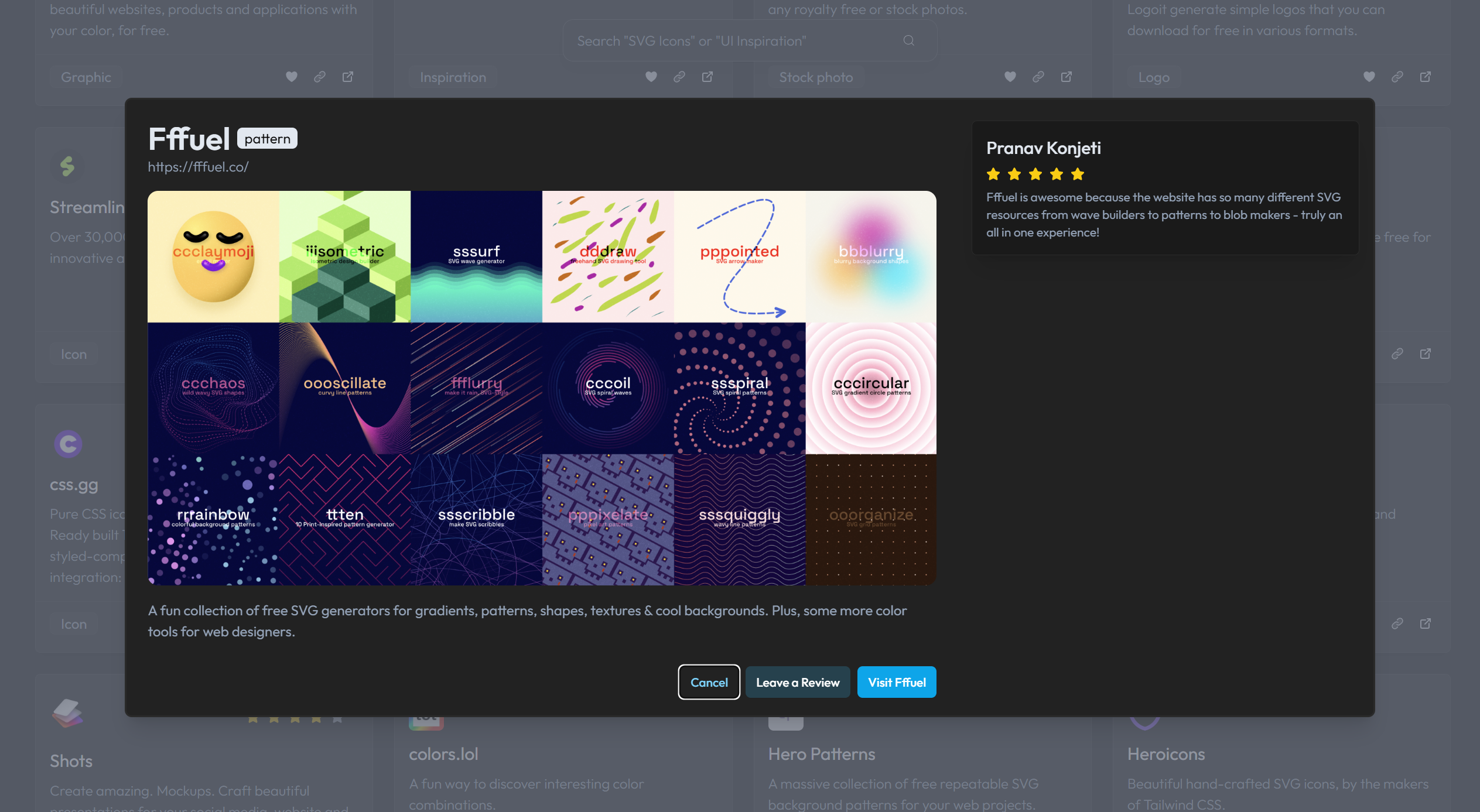Open the Hero Patterns card title

click(x=821, y=754)
